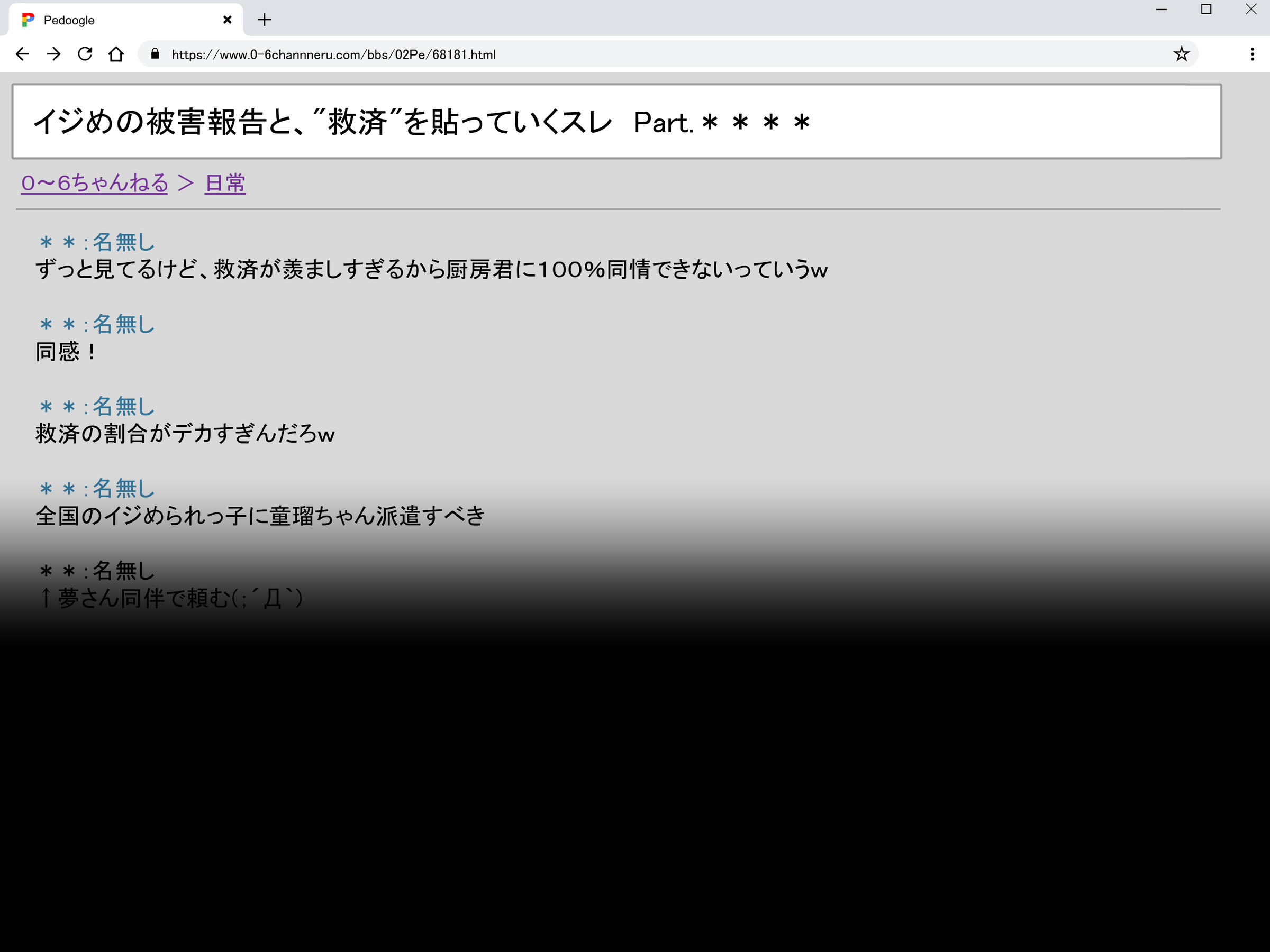Click the favicon on the Pedoogle tab
This screenshot has width=1270, height=952.
point(28,20)
